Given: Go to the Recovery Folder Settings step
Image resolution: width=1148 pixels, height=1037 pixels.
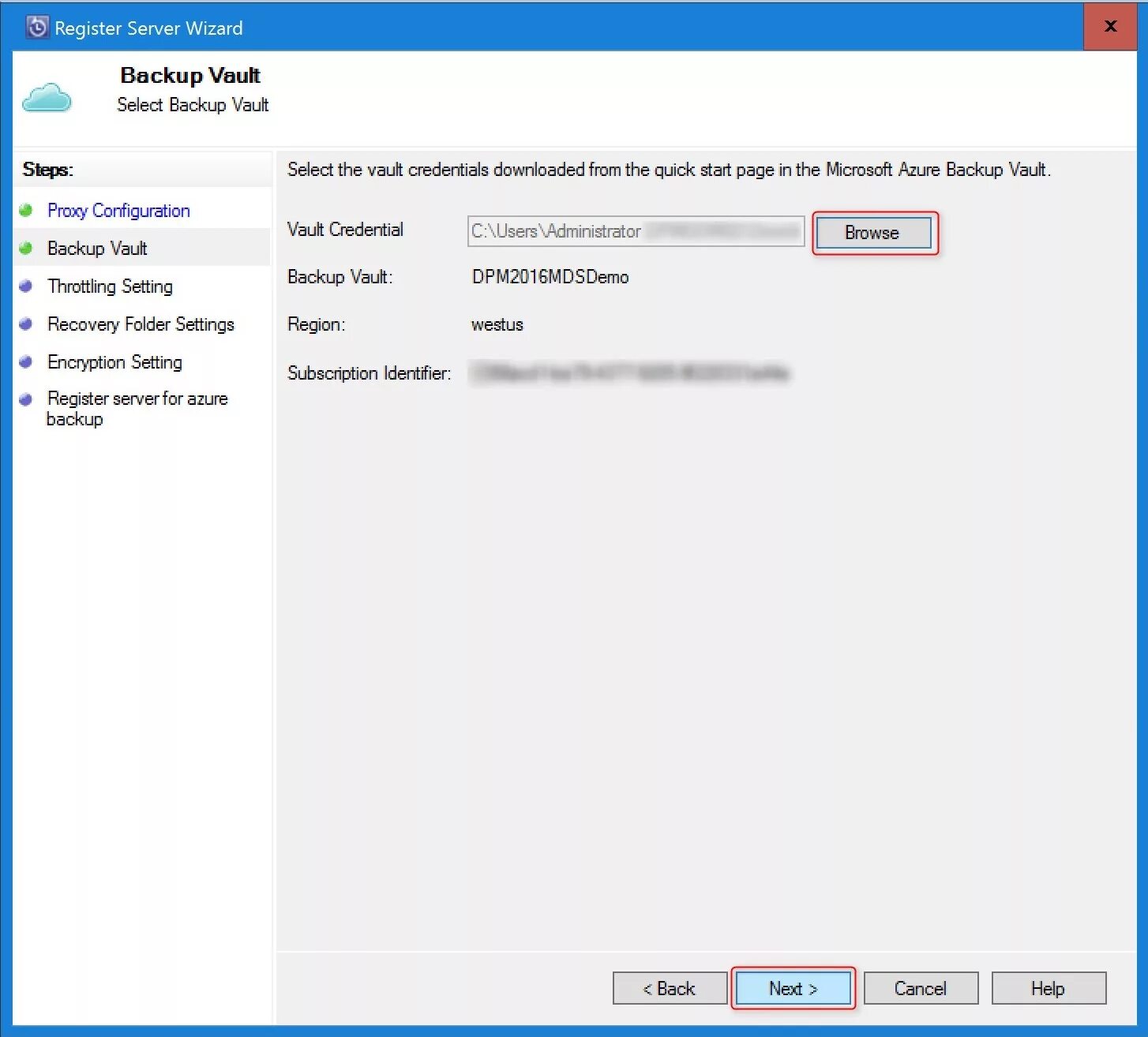Looking at the screenshot, I should pos(141,324).
